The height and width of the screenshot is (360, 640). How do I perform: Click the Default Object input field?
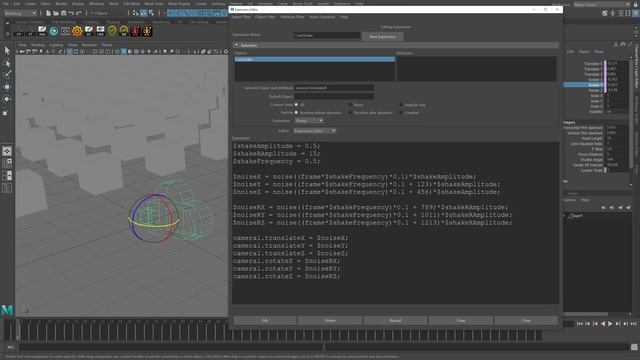tap(334, 97)
